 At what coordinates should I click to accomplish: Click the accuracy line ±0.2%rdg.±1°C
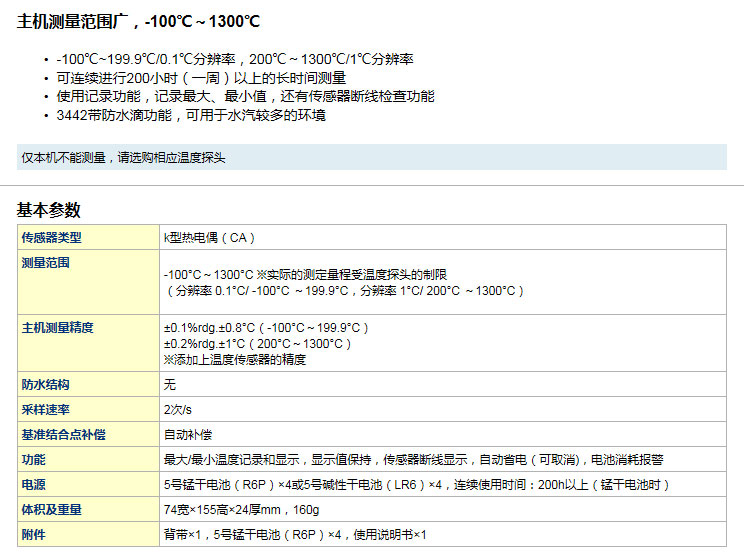pos(258,343)
